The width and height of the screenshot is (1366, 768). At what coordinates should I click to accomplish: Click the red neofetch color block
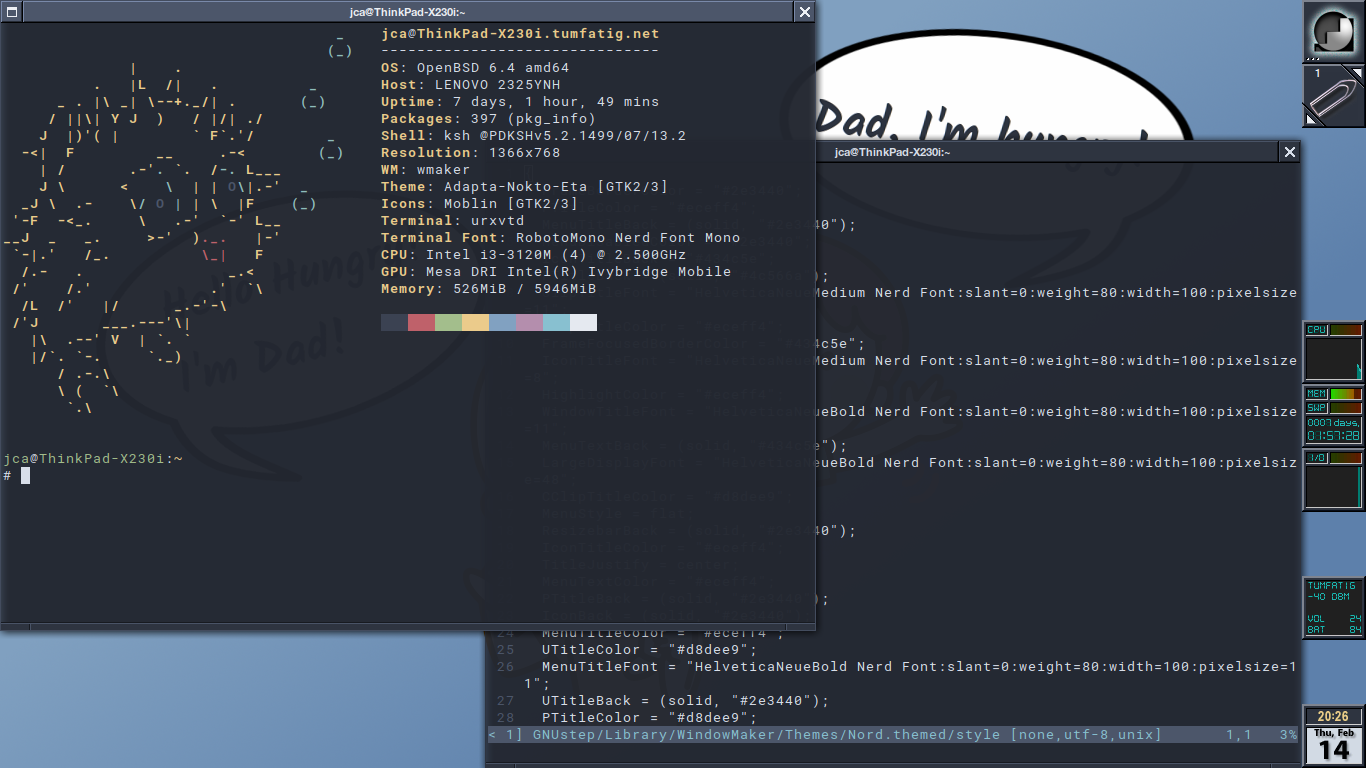(421, 322)
